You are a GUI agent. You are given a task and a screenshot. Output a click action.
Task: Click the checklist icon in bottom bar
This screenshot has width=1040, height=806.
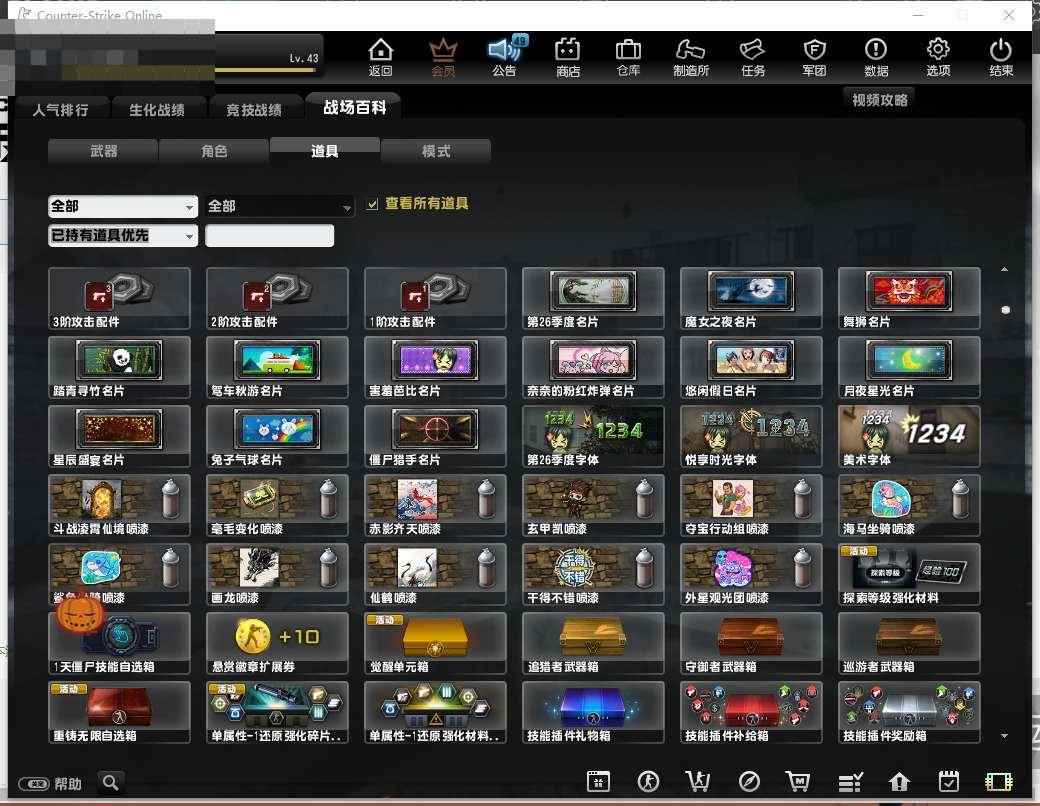point(850,782)
